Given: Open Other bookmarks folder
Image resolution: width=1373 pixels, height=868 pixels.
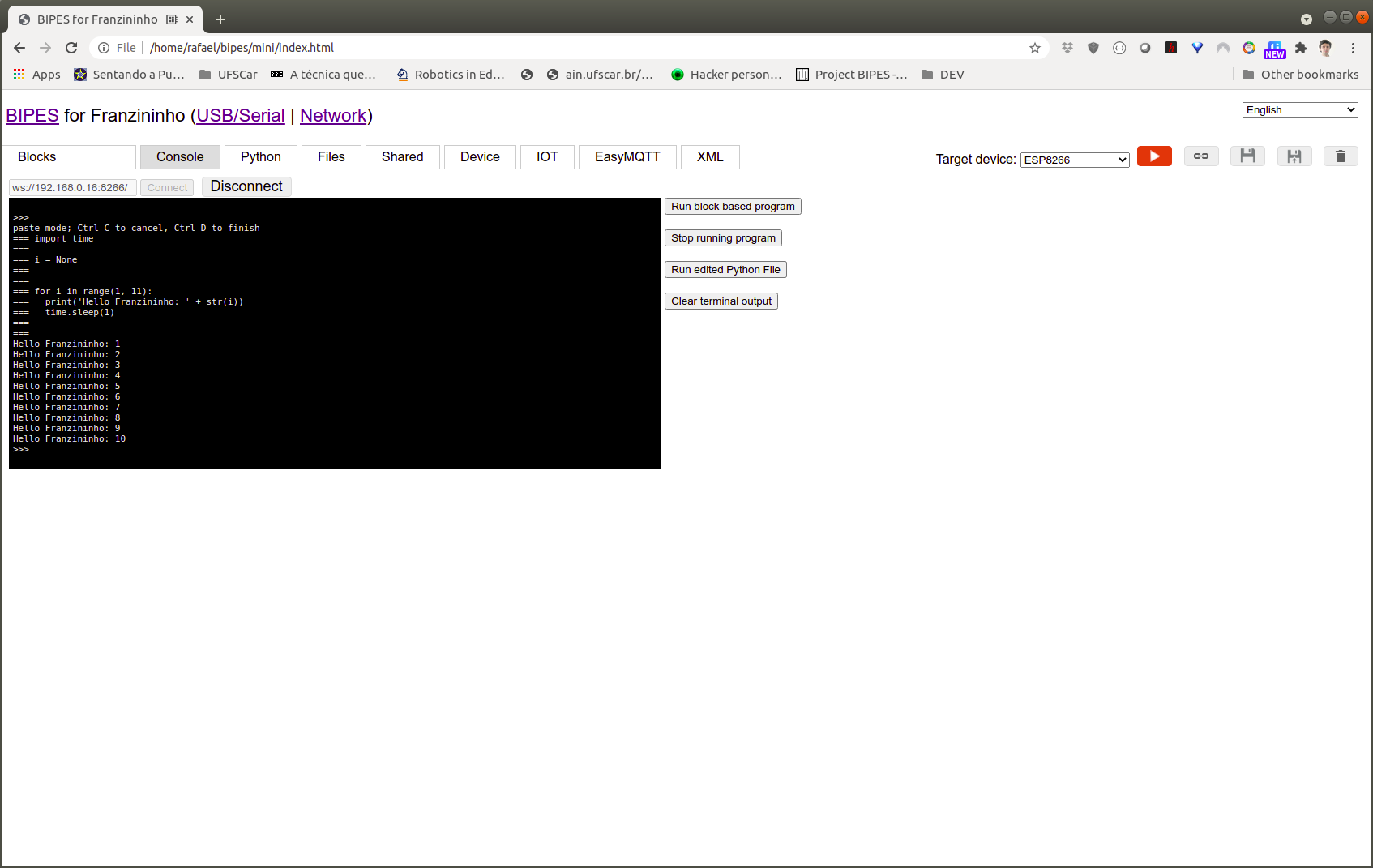Looking at the screenshot, I should pos(1300,75).
